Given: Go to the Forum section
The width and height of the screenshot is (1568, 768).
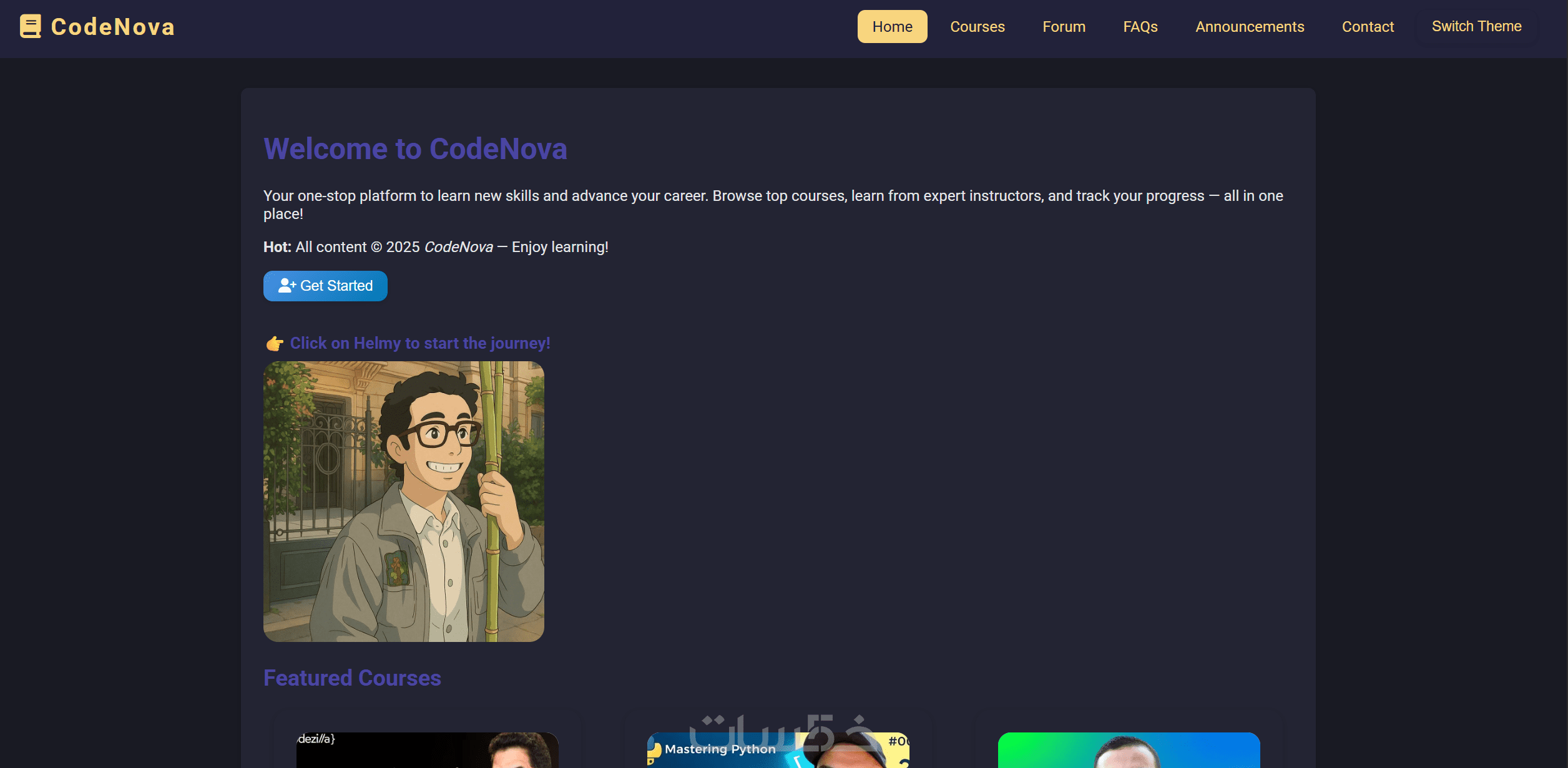Looking at the screenshot, I should [x=1064, y=27].
